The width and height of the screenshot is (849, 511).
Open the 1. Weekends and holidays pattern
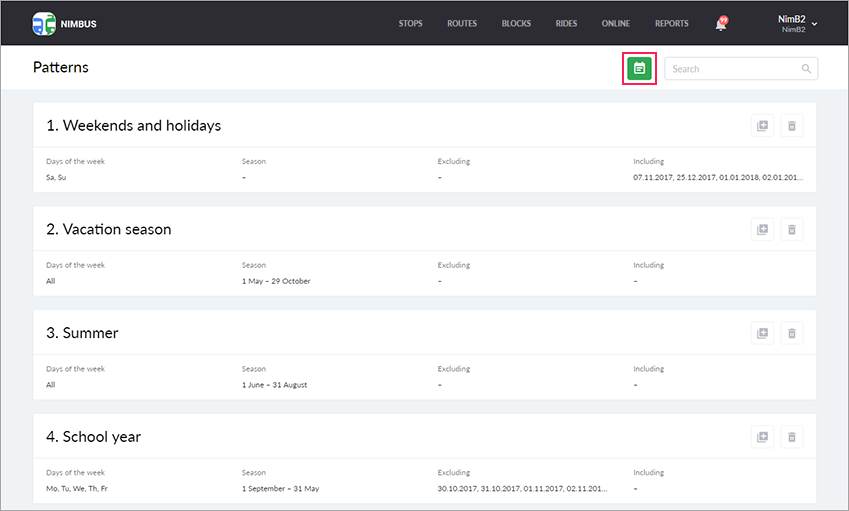coord(134,126)
